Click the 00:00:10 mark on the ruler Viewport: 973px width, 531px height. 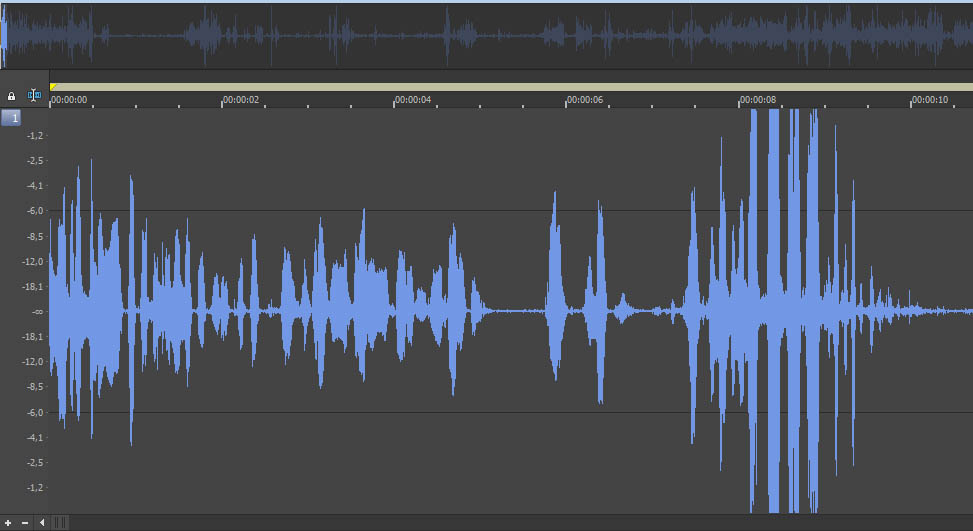click(x=930, y=99)
